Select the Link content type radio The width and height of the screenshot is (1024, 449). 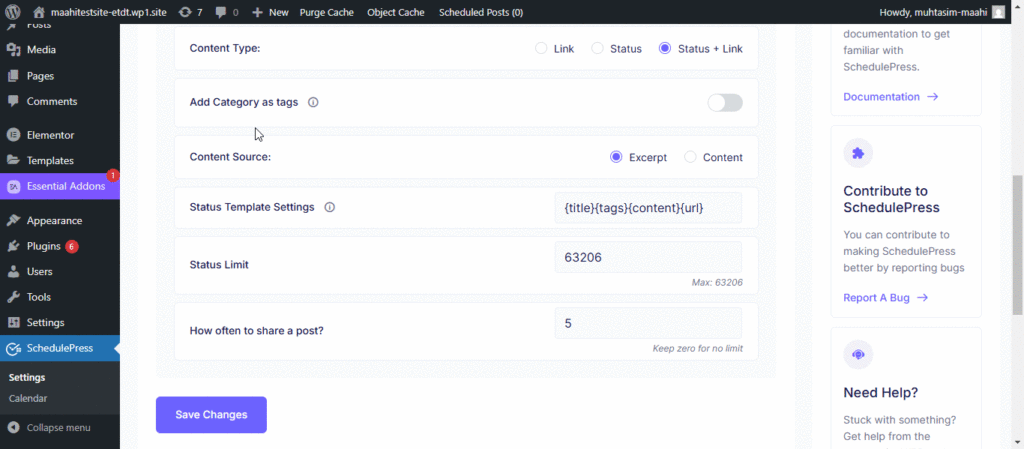[x=541, y=48]
